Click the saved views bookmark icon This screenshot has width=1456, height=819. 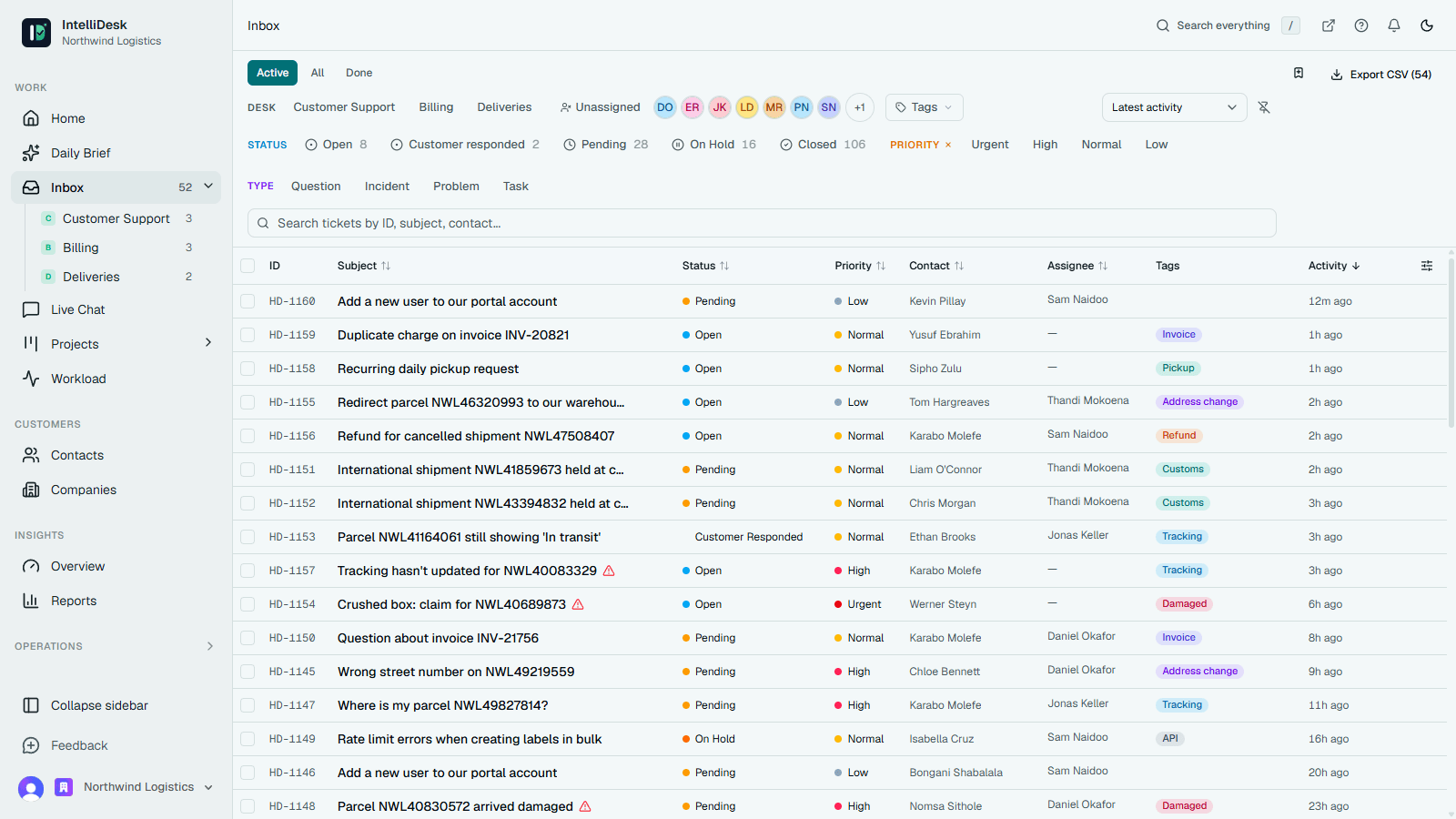[x=1299, y=73]
